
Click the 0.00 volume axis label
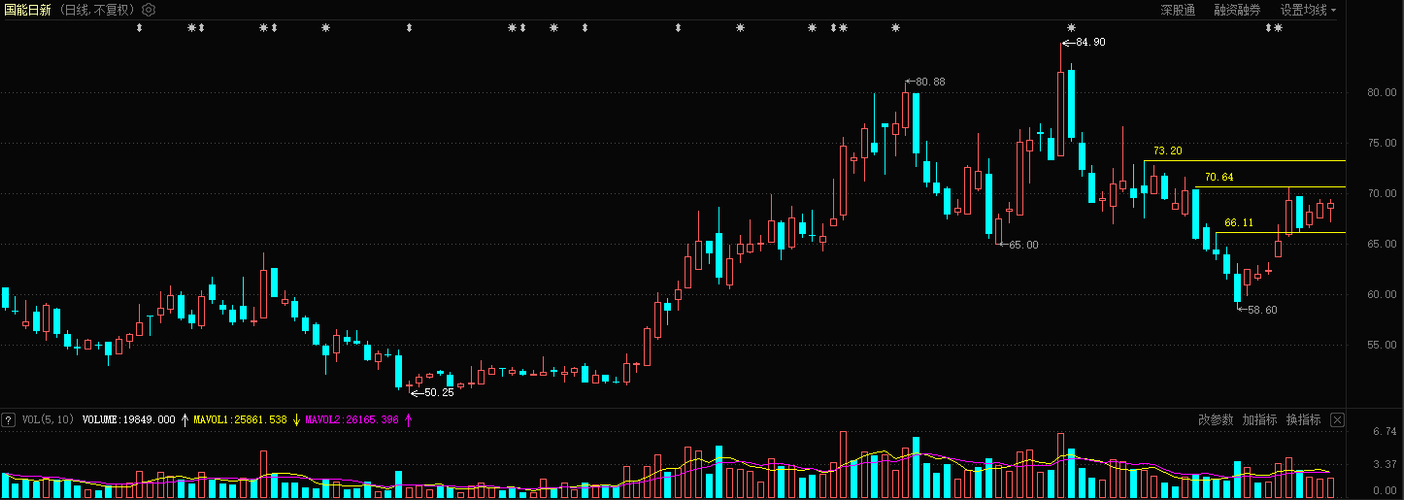[1384, 491]
